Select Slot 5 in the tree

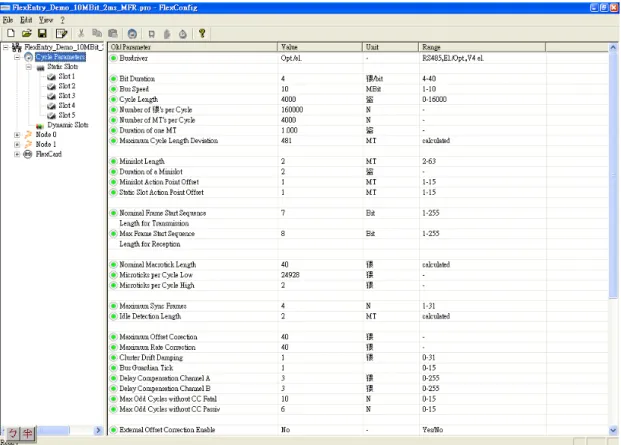[x=67, y=115]
